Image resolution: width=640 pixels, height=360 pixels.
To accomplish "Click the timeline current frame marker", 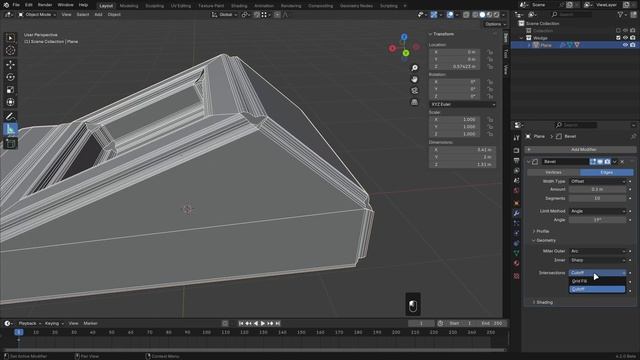I will 19,332.
